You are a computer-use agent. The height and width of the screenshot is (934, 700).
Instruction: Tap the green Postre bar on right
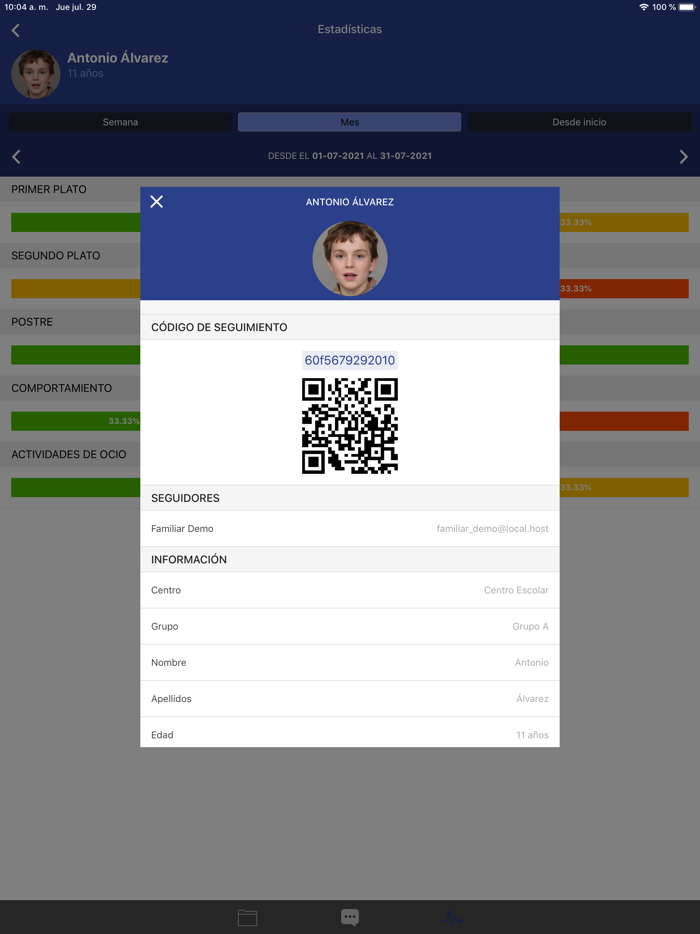click(624, 355)
